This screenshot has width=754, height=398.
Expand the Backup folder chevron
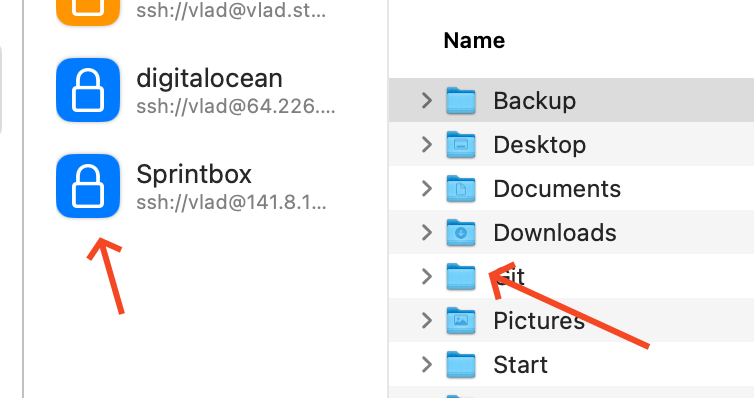pyautogui.click(x=427, y=100)
